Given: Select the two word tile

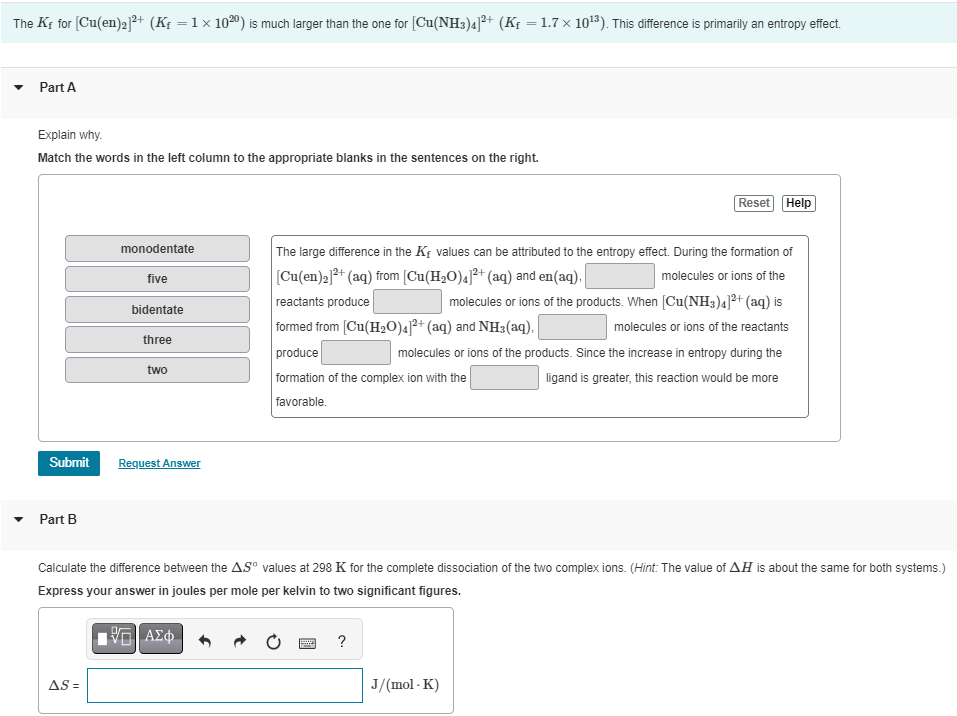Looking at the screenshot, I should tap(157, 369).
